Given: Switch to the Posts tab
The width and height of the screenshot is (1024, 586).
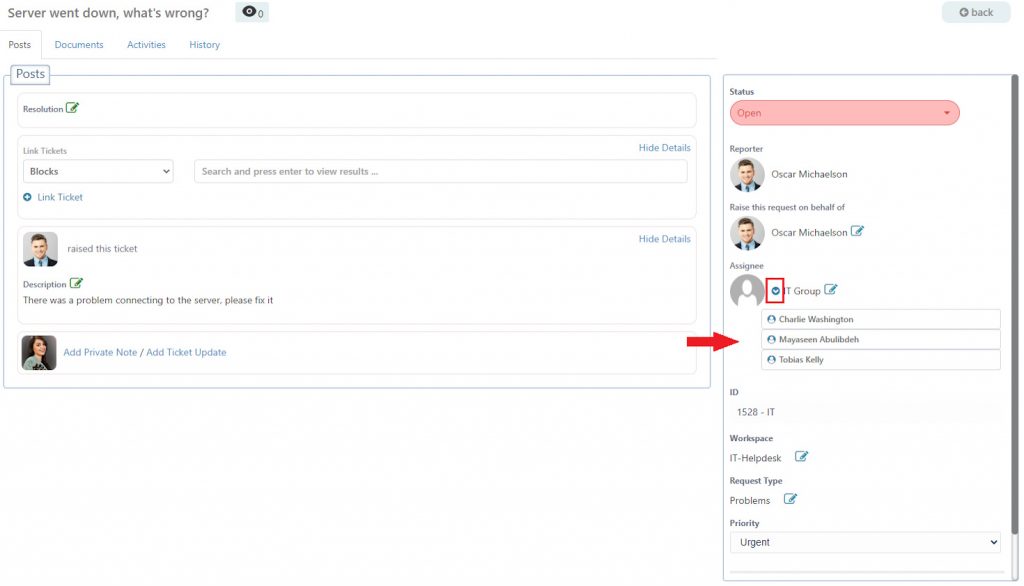Looking at the screenshot, I should 20,44.
